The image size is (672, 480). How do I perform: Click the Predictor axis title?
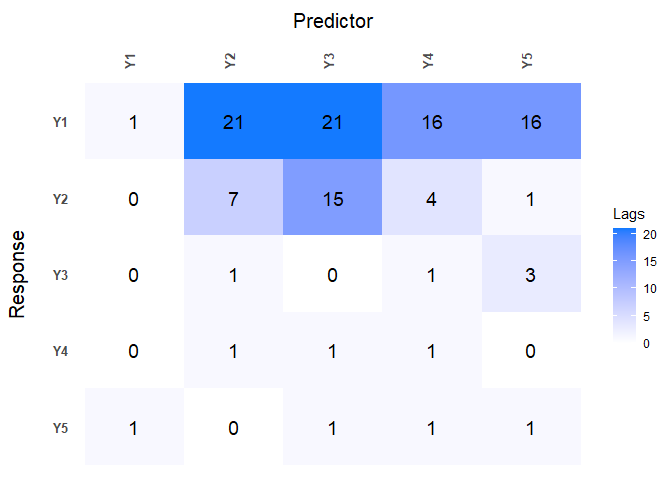tap(333, 21)
